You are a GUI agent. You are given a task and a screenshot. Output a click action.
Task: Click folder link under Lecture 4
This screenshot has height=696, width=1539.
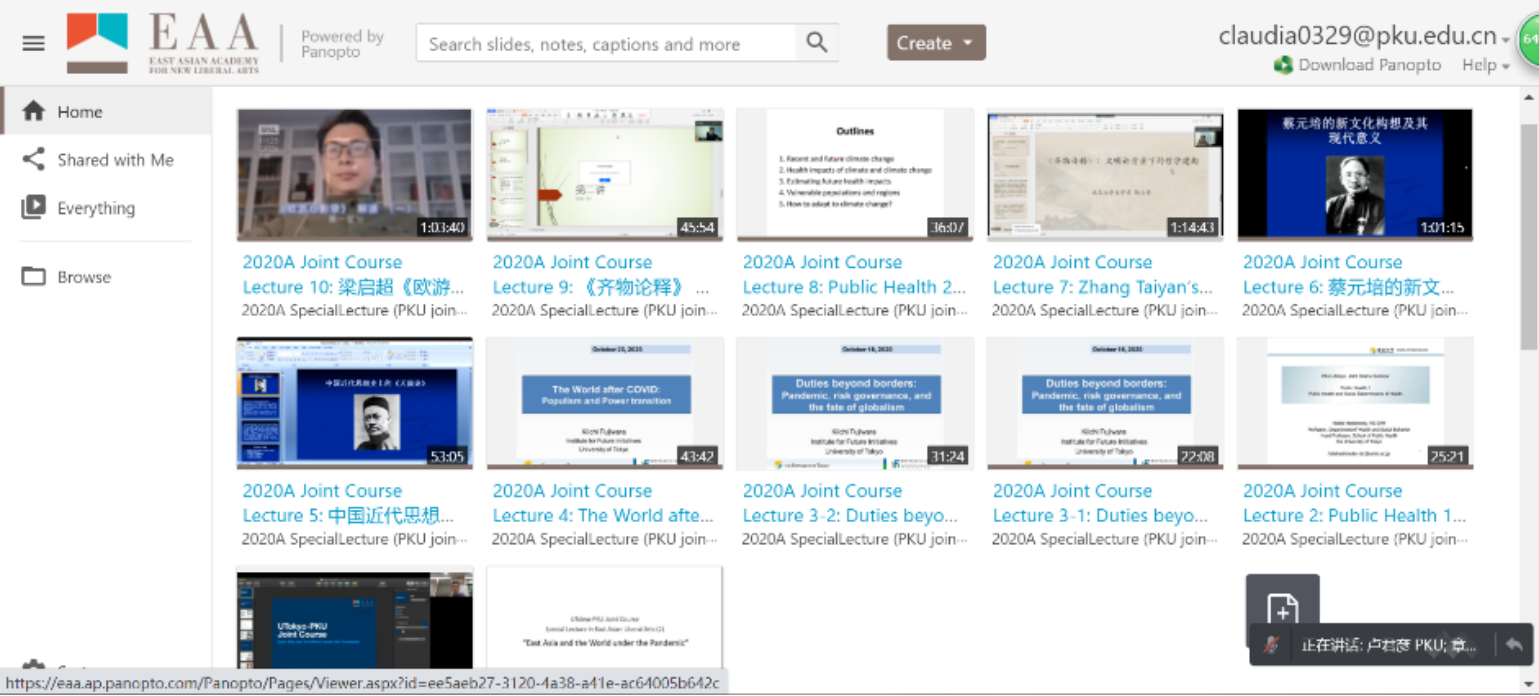(x=604, y=540)
